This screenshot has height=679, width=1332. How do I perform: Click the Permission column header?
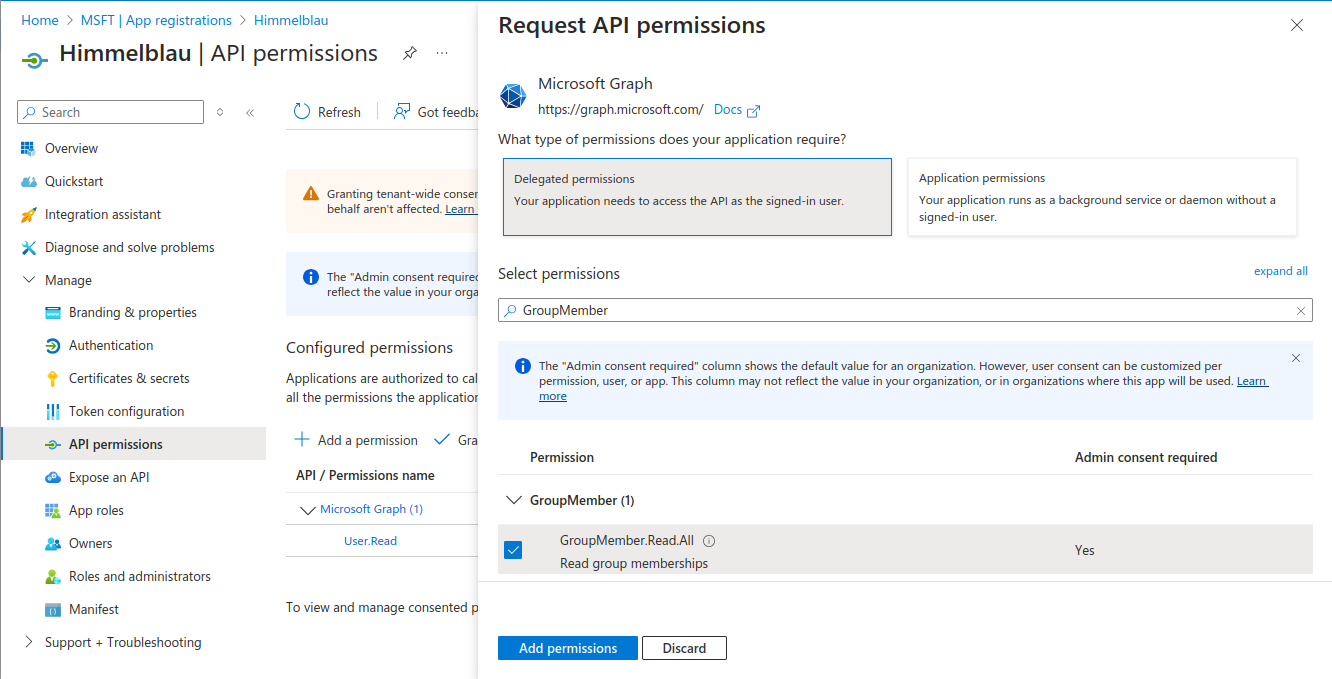point(562,457)
